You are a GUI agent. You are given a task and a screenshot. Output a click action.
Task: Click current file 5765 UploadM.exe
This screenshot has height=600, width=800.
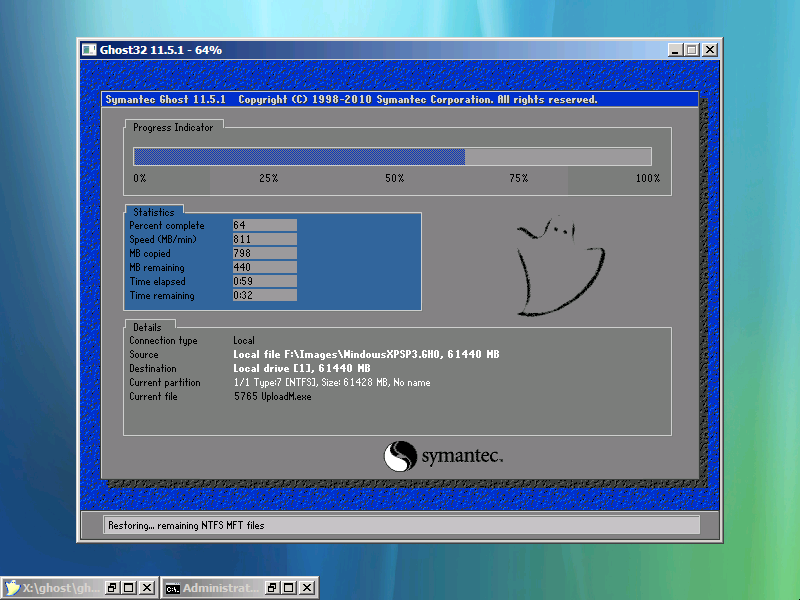coord(272,396)
